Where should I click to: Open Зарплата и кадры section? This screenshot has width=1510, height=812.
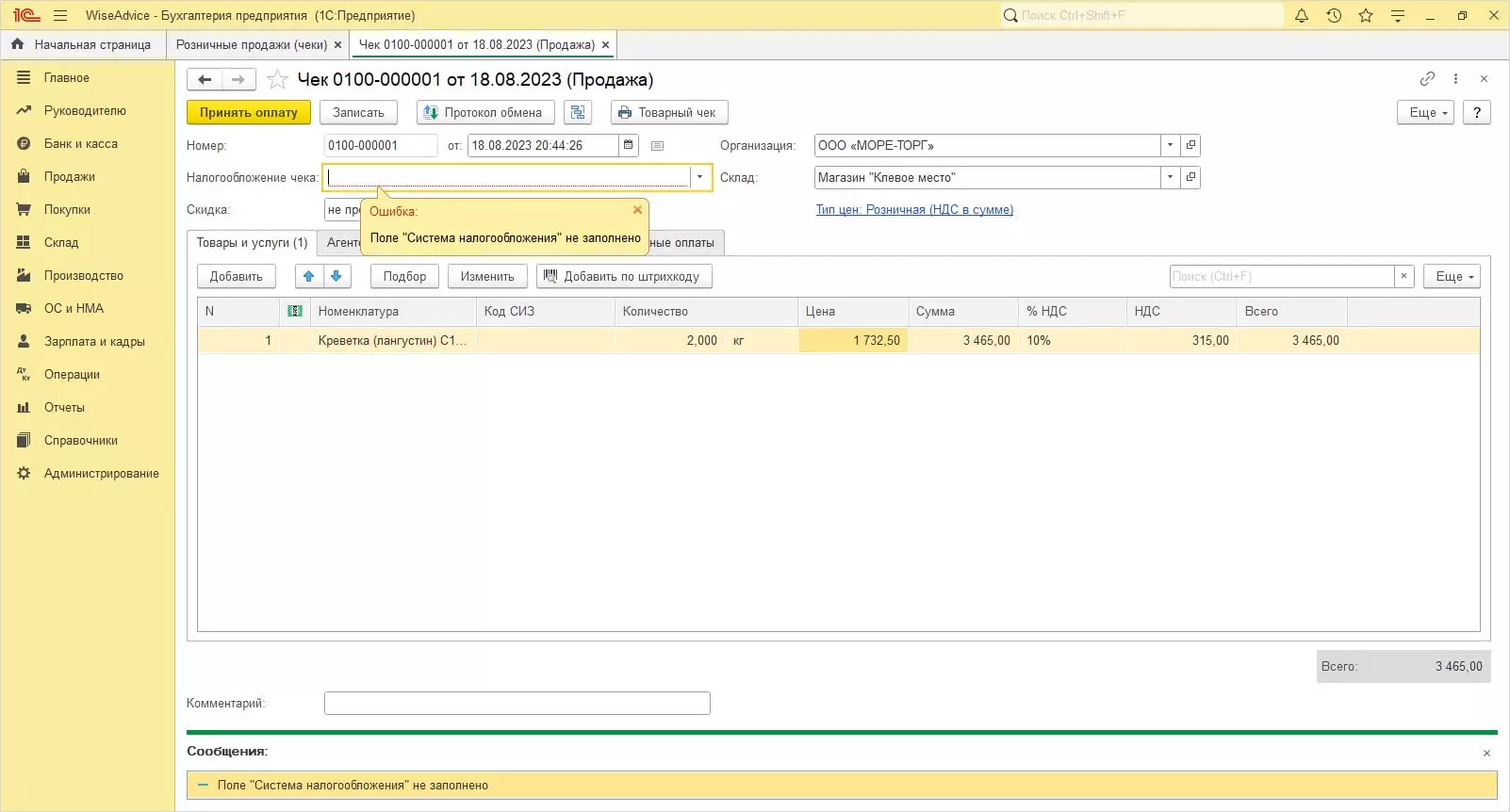(x=94, y=341)
